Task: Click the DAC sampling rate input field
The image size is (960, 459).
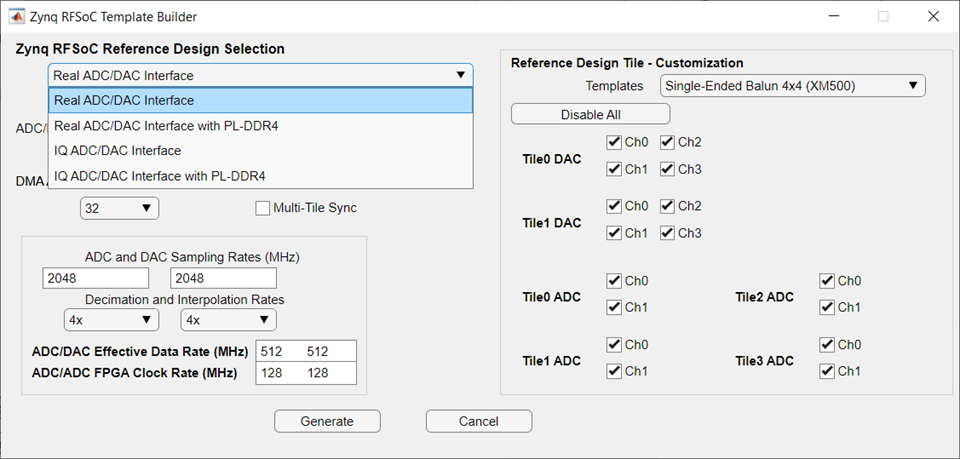Action: (223, 278)
